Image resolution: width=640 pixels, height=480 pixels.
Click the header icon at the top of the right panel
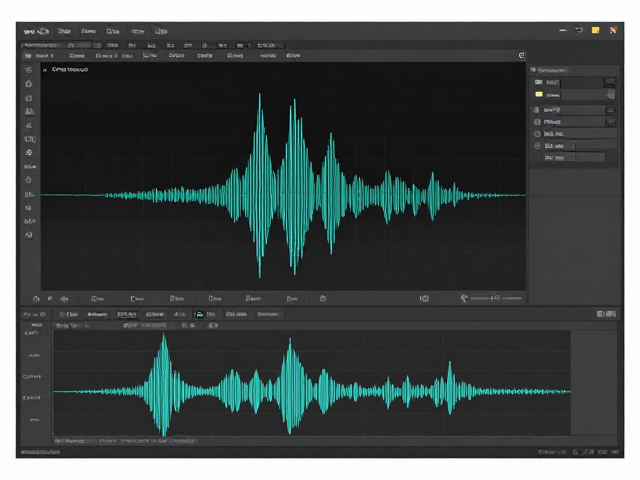[533, 70]
